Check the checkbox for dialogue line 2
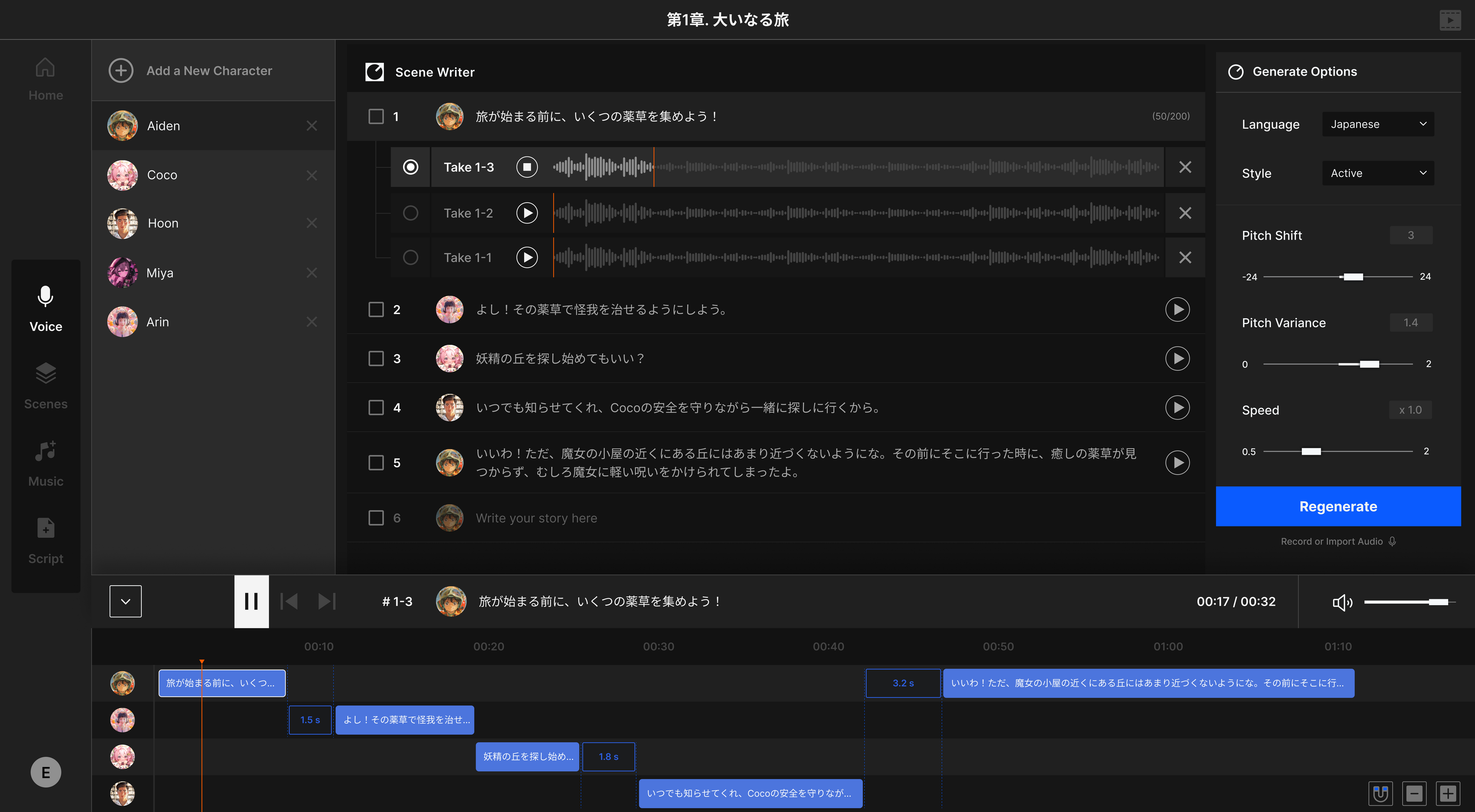Image resolution: width=1475 pixels, height=812 pixels. 376,309
